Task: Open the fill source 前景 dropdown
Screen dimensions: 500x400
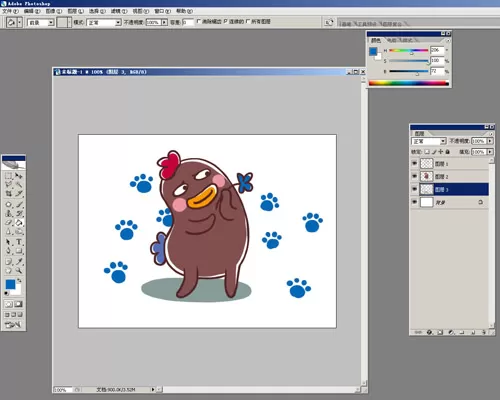Action: pyautogui.click(x=51, y=22)
